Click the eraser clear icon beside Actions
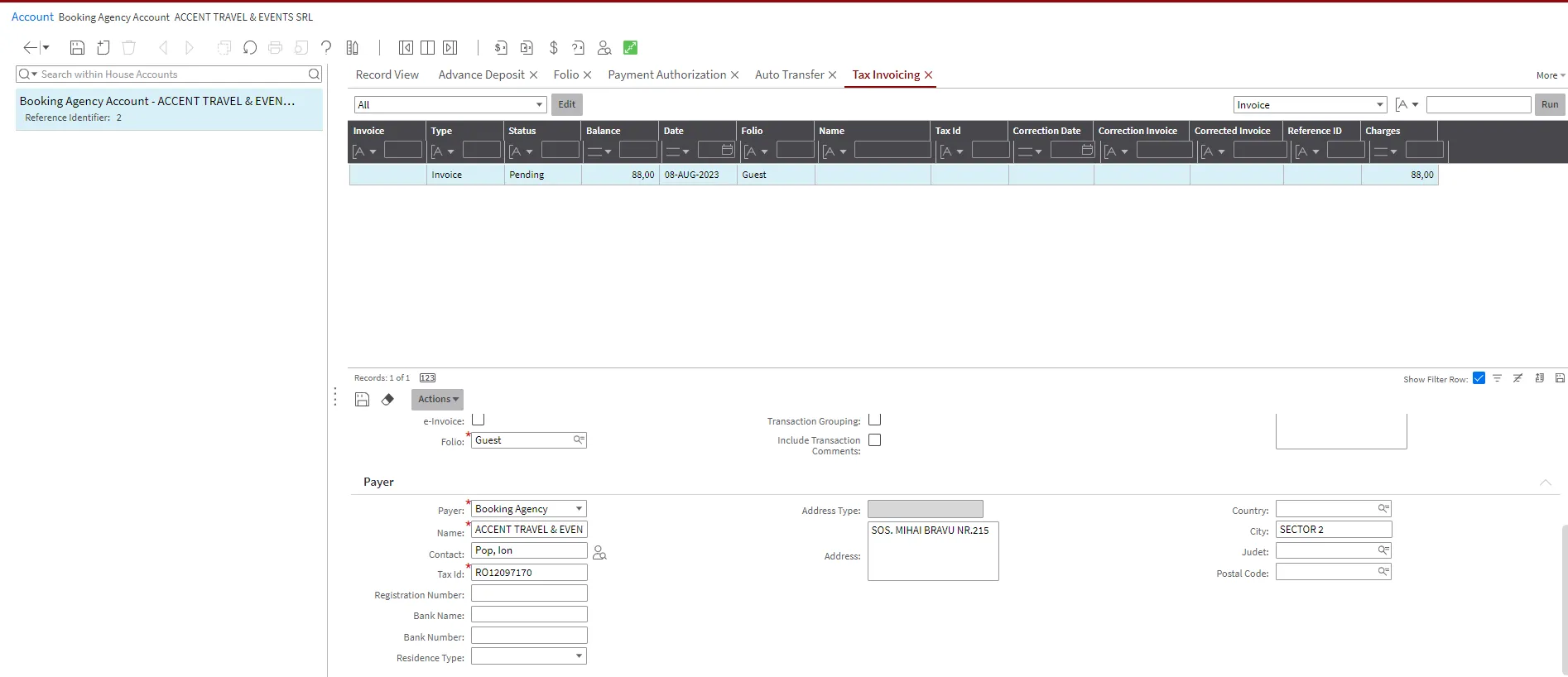Screen dimensions: 1568x677 387,400
